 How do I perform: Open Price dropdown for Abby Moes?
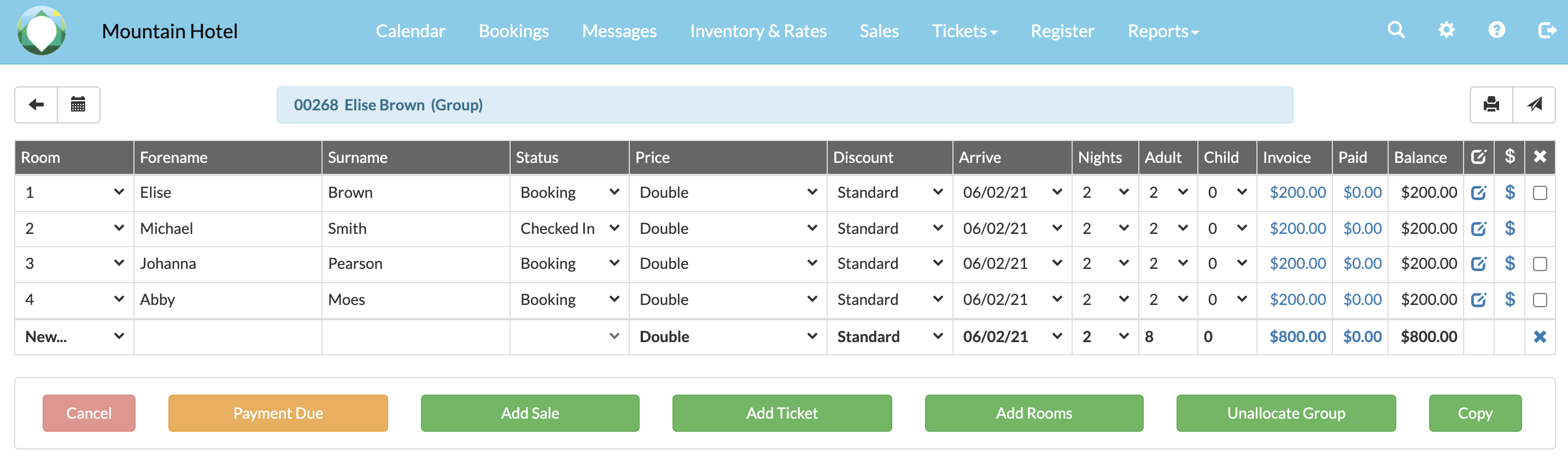(727, 300)
